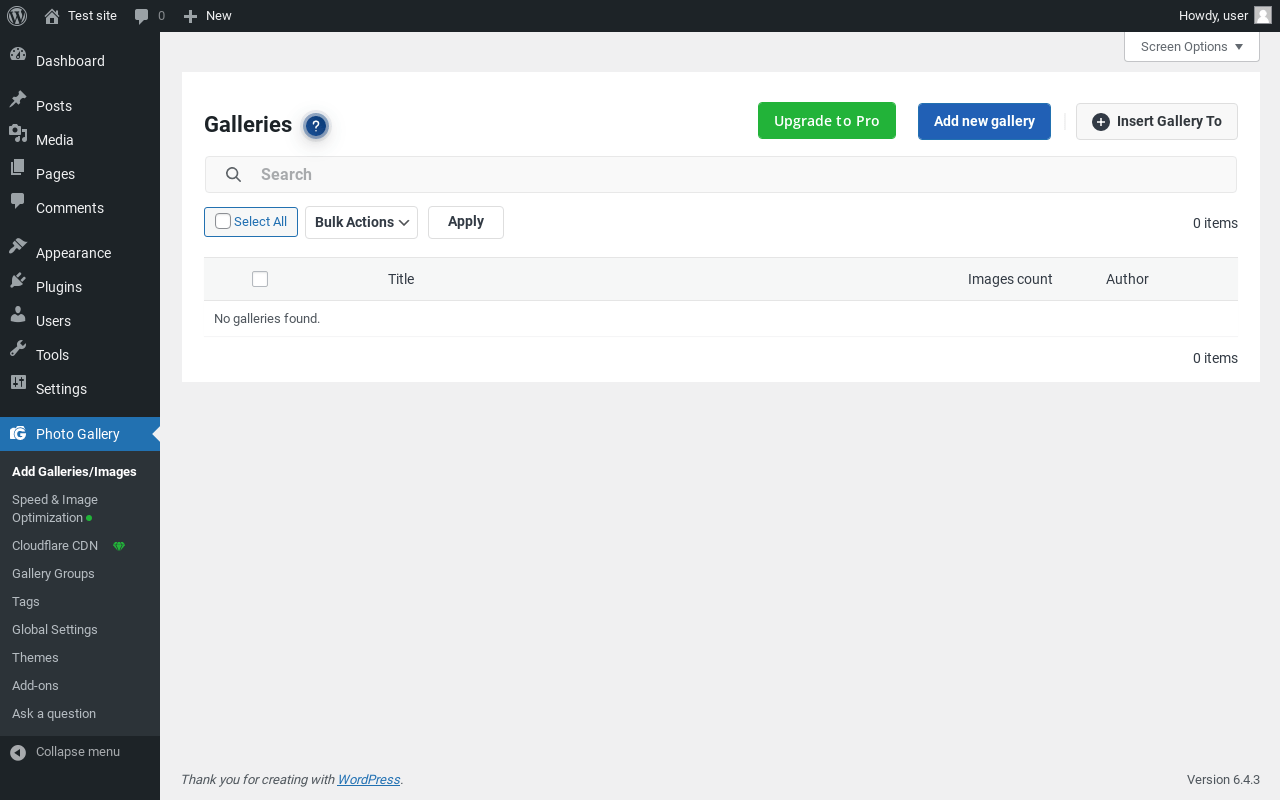Image resolution: width=1280 pixels, height=800 pixels.
Task: Click the Settings sliders icon
Action: (18, 383)
